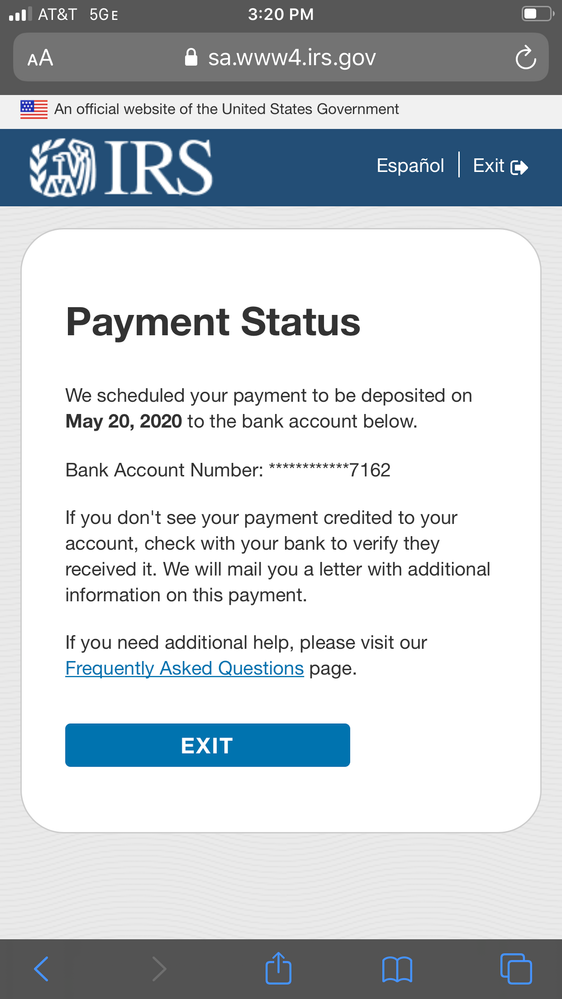Reload the page with refresh icon
The height and width of the screenshot is (999, 562).
pos(525,58)
